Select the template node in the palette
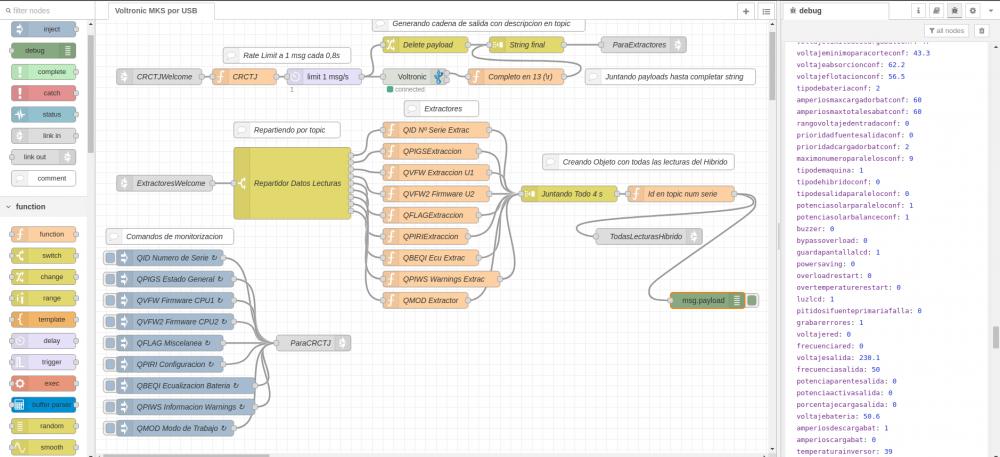Image resolution: width=1000 pixels, height=457 pixels. coord(44,319)
